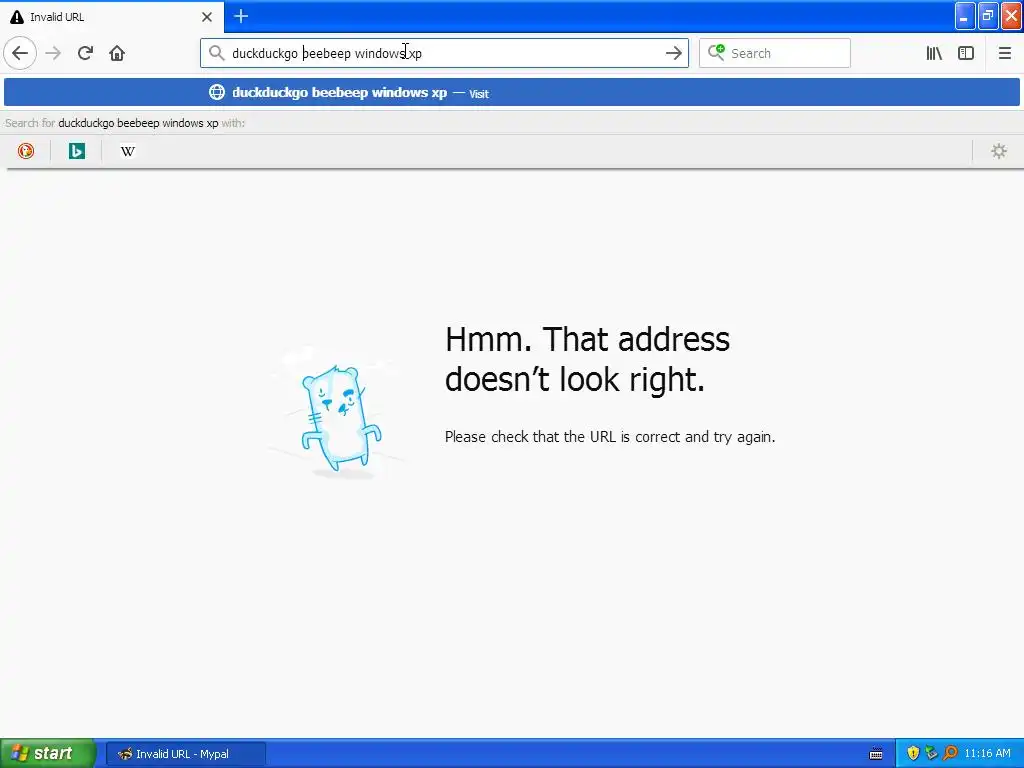
Task: Search with the DuckDuckGo engine icon
Action: [25, 152]
